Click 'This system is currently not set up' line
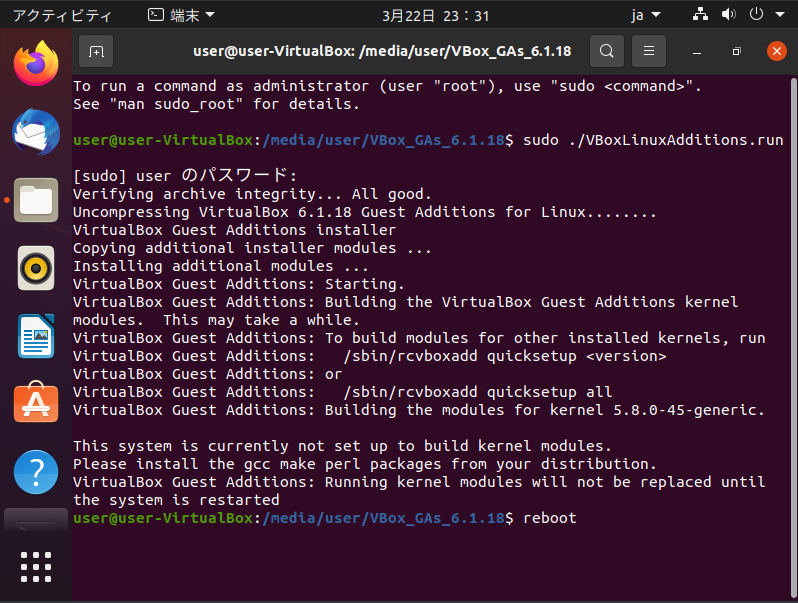 point(341,446)
